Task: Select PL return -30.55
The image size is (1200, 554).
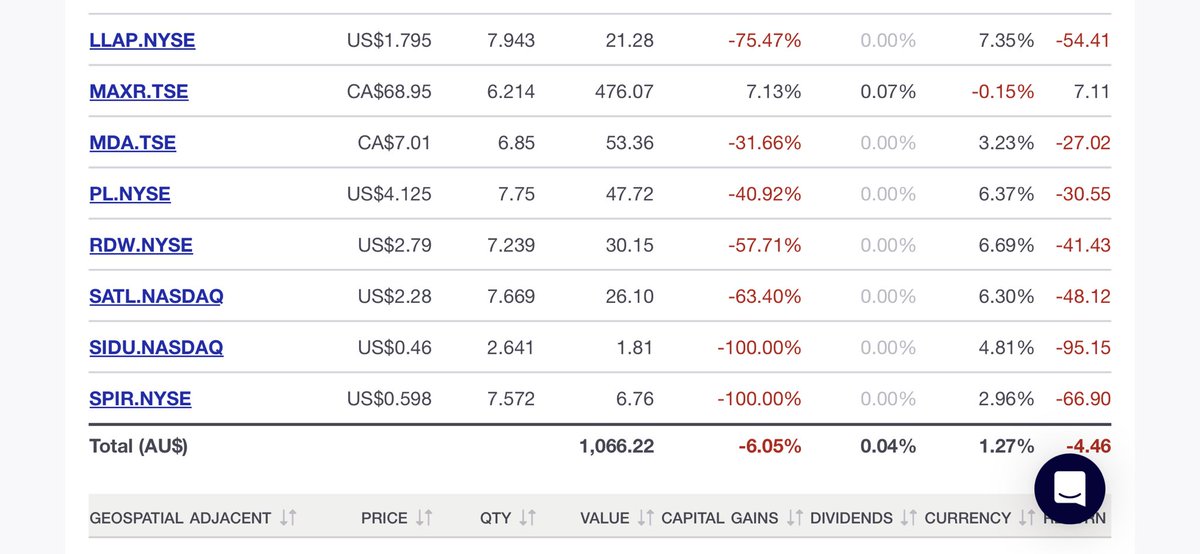Action: [1083, 194]
